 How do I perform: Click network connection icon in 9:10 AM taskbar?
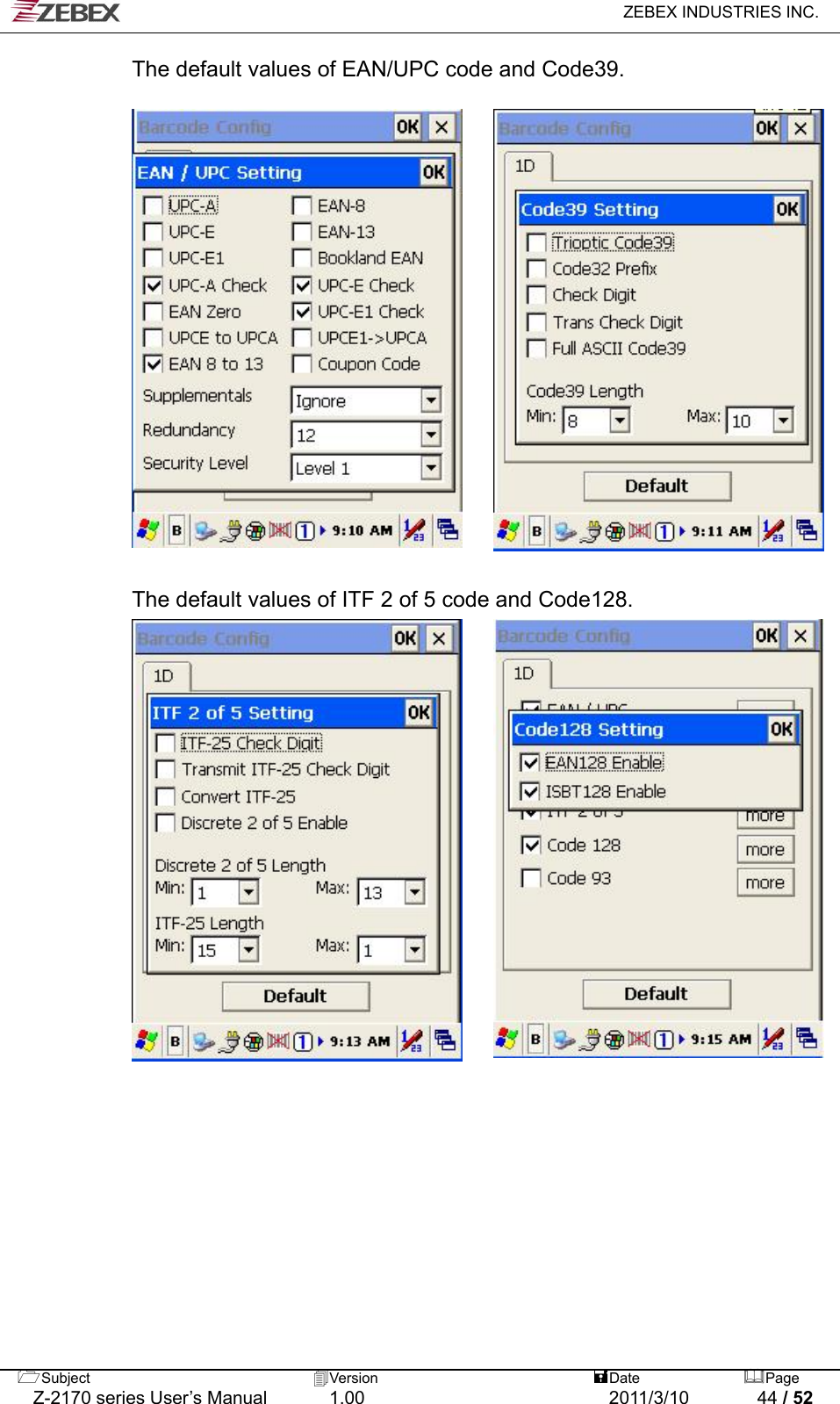(x=205, y=531)
